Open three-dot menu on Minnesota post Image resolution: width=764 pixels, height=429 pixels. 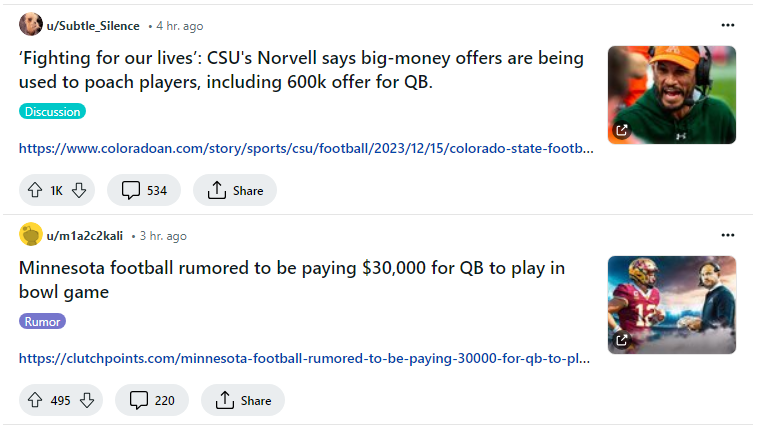coord(727,235)
